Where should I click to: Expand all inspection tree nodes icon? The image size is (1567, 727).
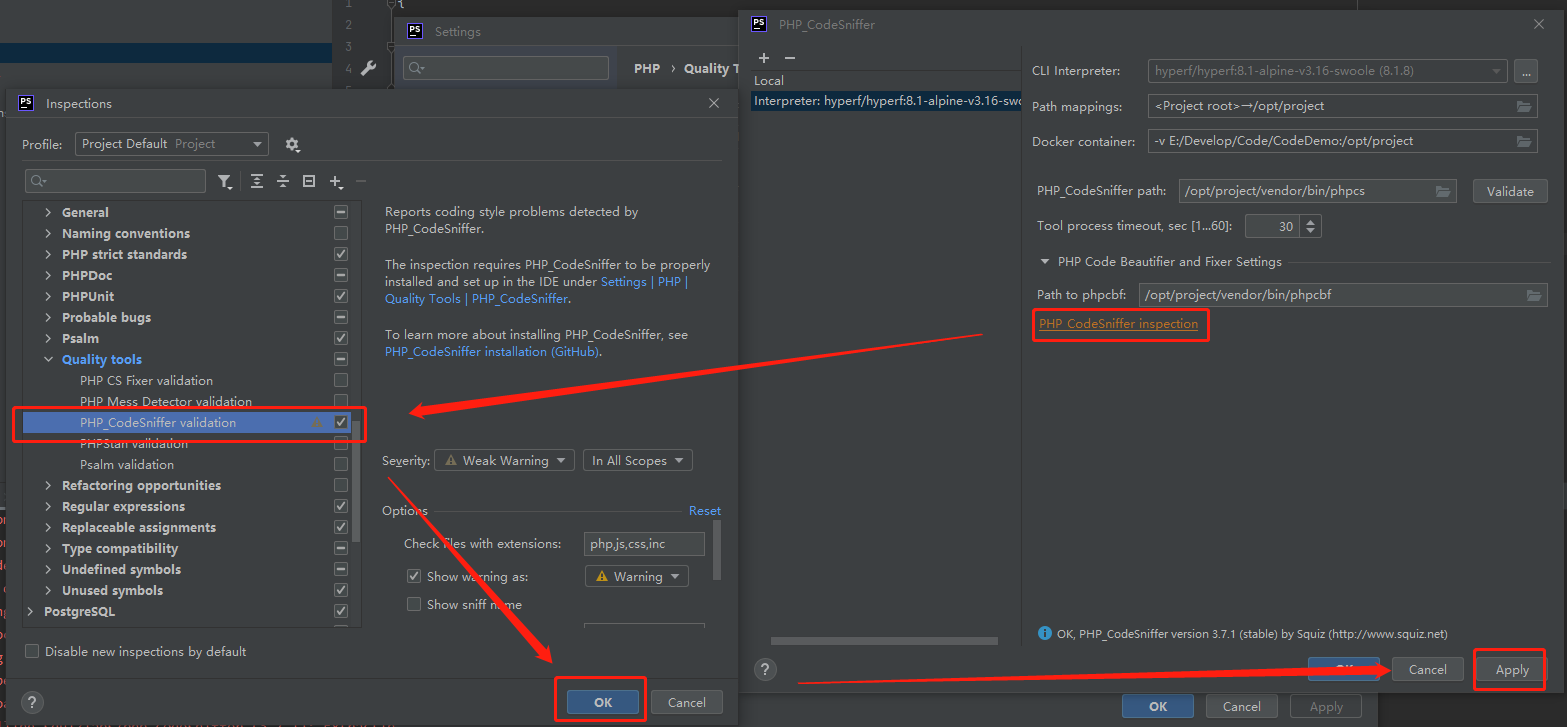(x=257, y=181)
